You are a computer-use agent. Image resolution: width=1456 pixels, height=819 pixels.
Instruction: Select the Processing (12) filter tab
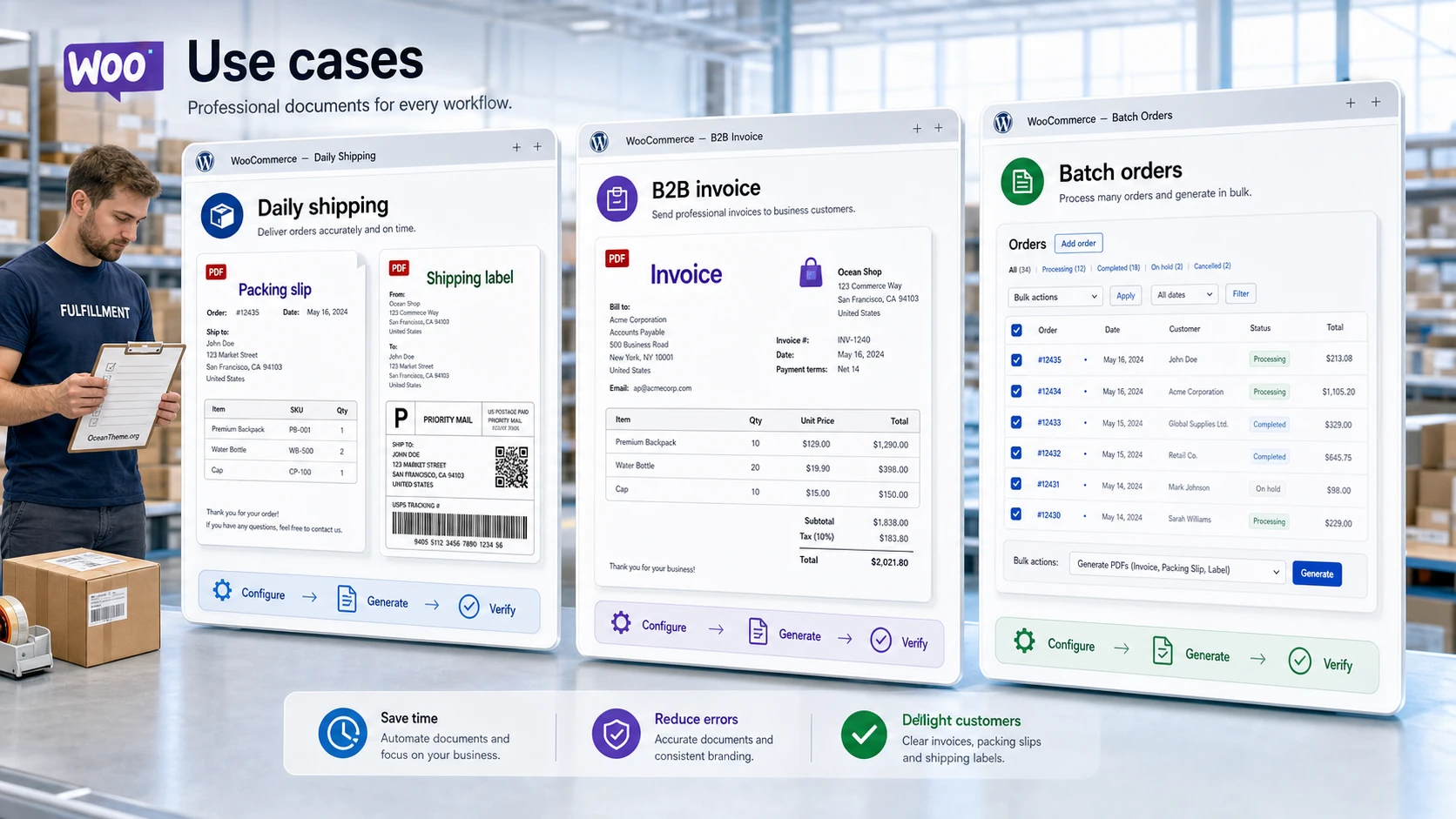point(1064,269)
